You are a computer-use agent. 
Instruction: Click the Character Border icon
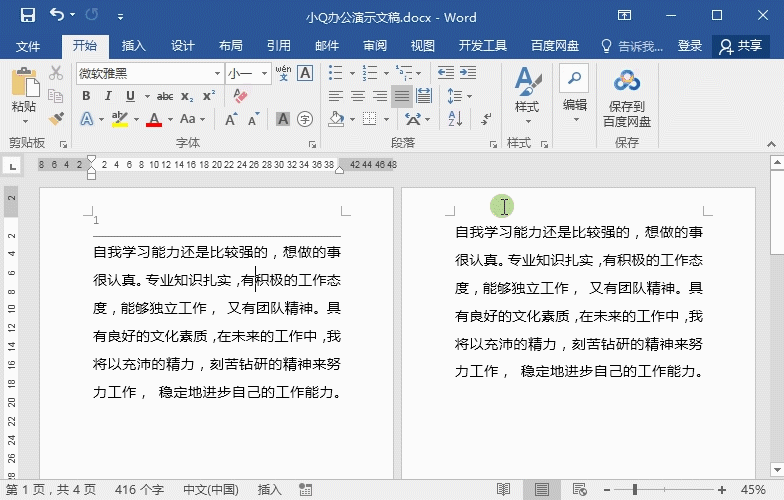point(305,73)
